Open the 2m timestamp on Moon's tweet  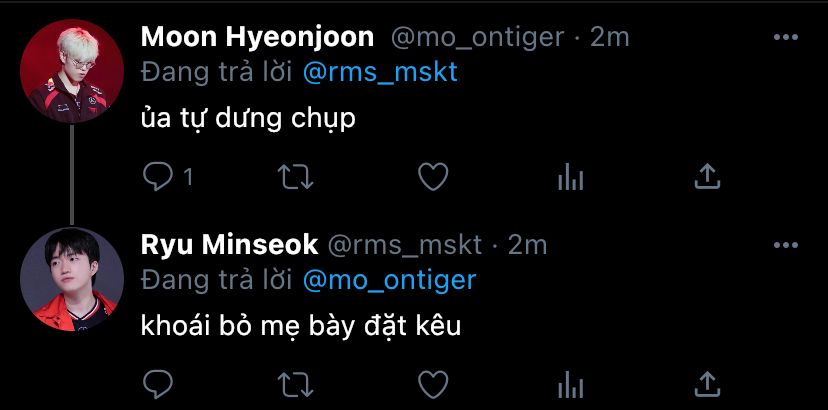point(610,38)
